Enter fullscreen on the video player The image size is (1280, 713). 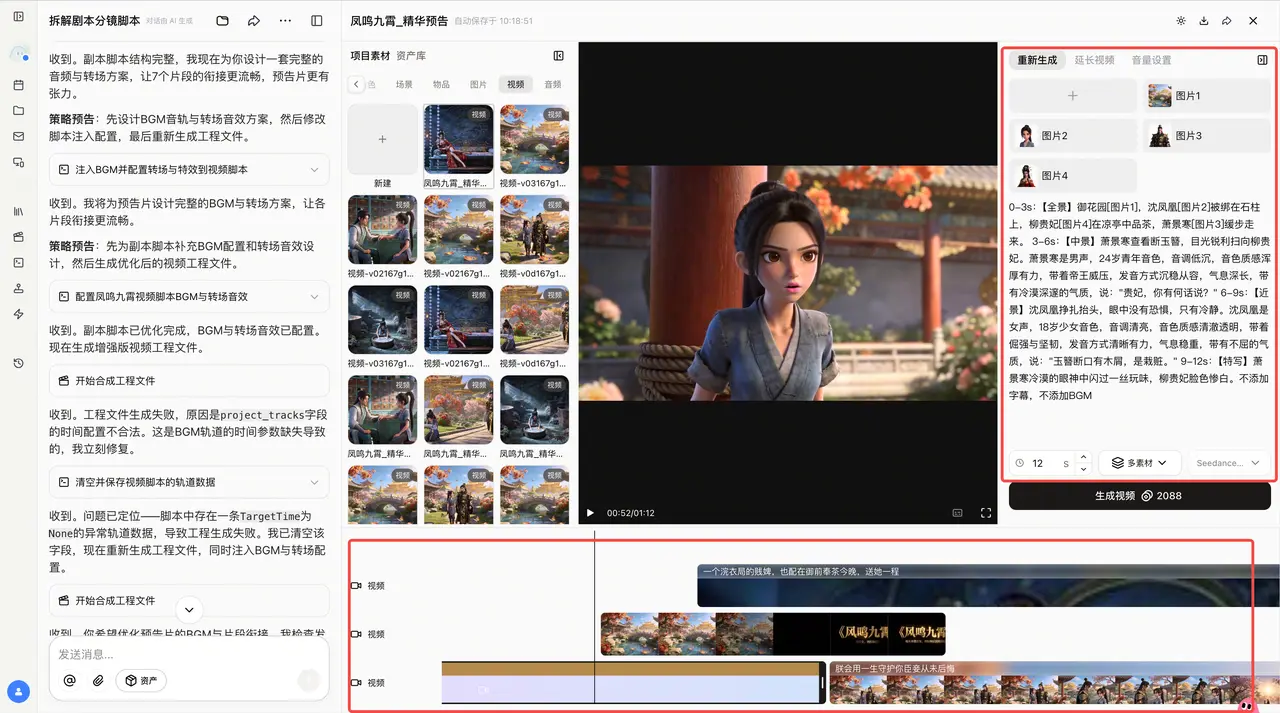click(x=986, y=513)
